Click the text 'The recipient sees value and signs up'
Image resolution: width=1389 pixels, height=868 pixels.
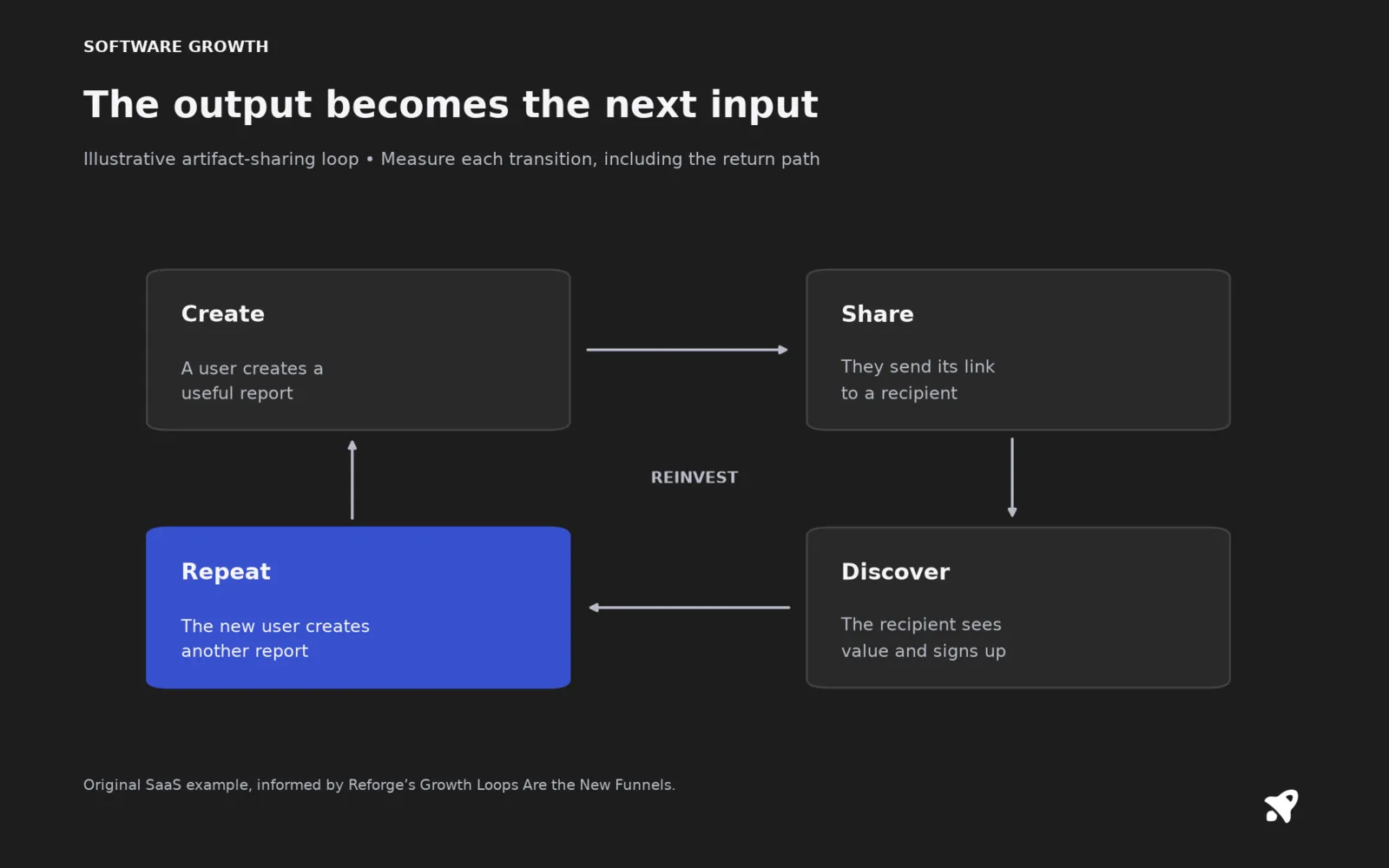[x=923, y=637]
